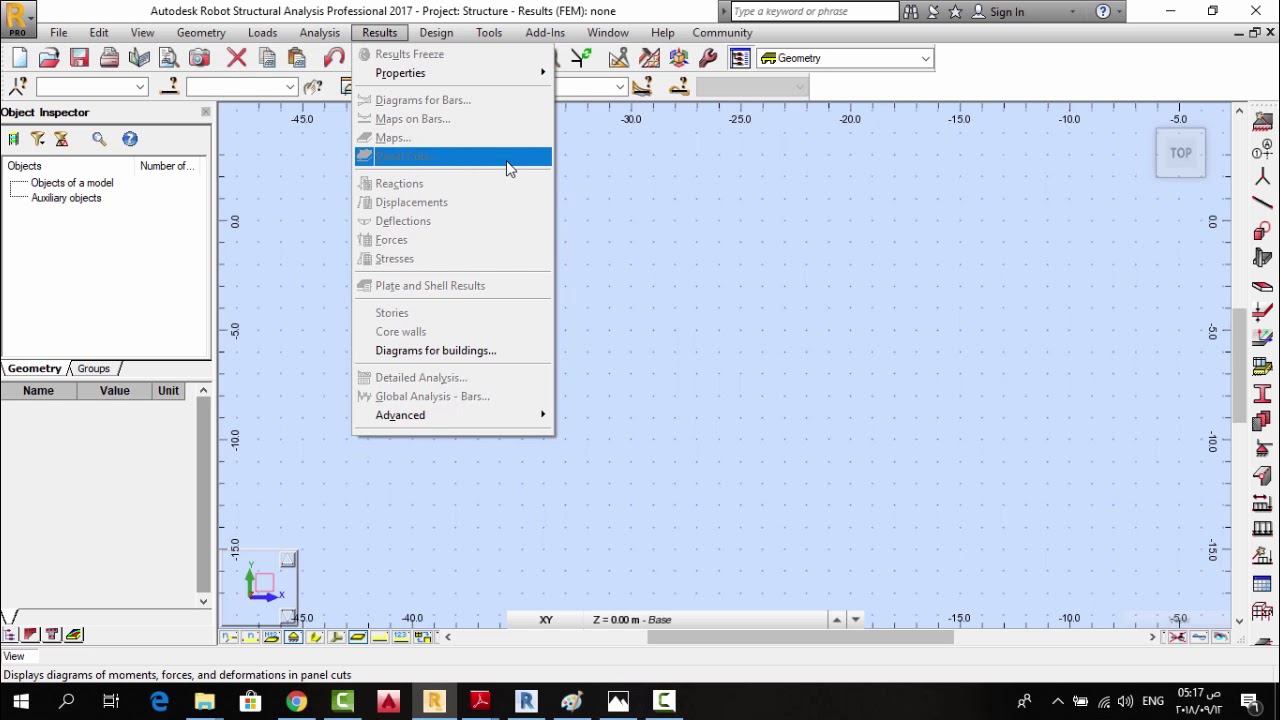Click the Community menu item

click(x=722, y=33)
